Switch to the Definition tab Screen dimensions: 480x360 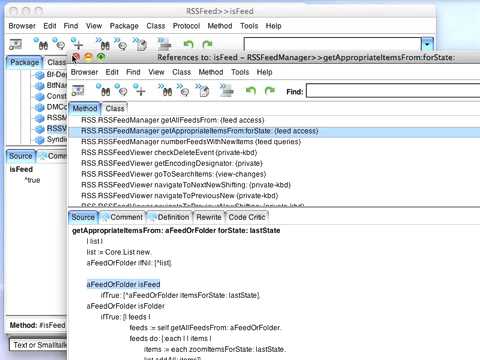(x=169, y=217)
